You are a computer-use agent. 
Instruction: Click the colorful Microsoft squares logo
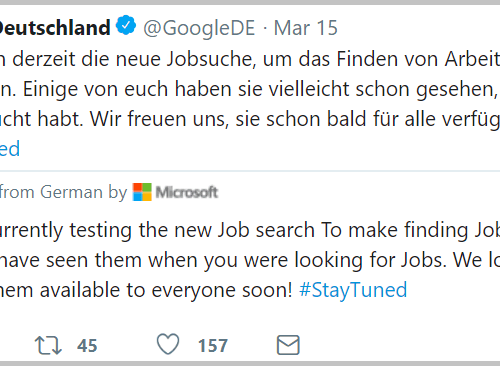pyautogui.click(x=142, y=192)
